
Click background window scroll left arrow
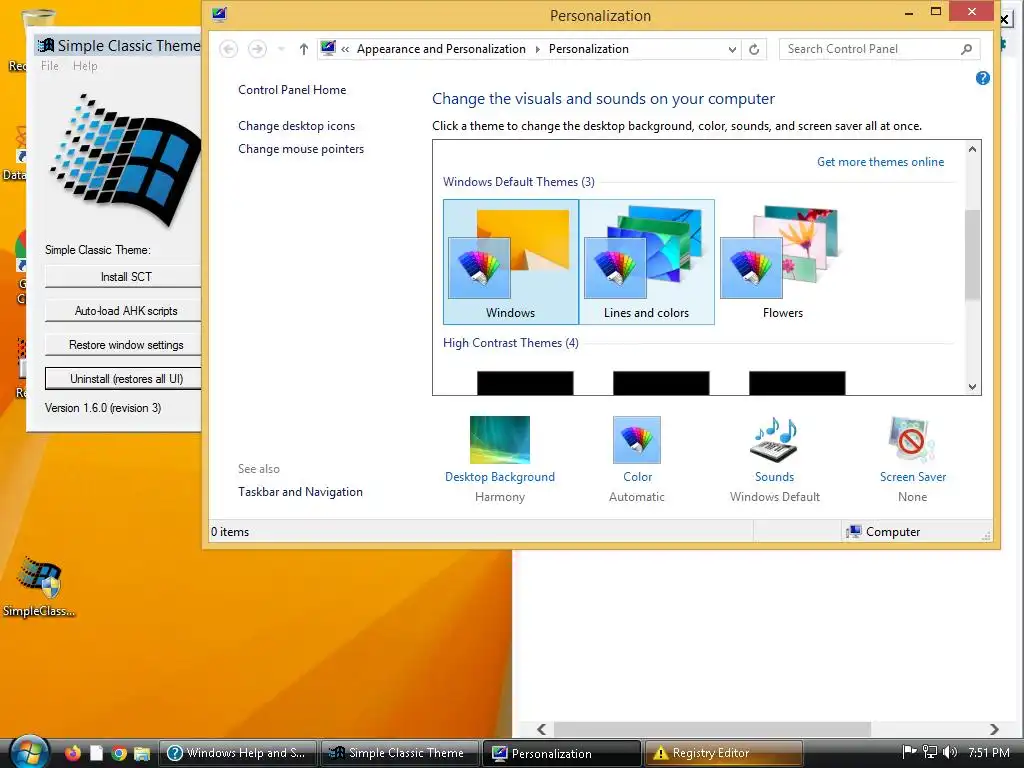click(541, 729)
